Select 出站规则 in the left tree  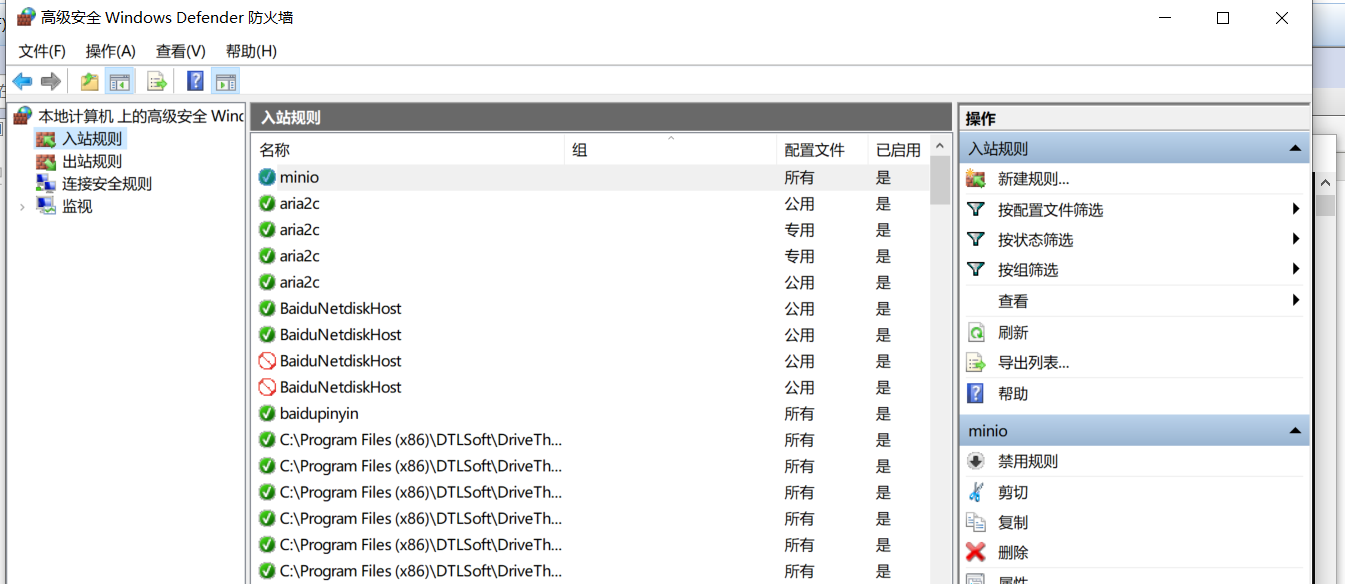(x=92, y=161)
